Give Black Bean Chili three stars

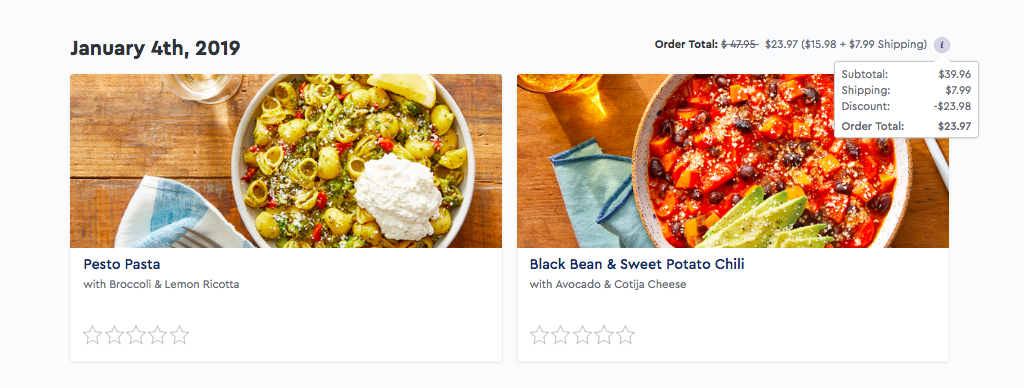pyautogui.click(x=582, y=335)
